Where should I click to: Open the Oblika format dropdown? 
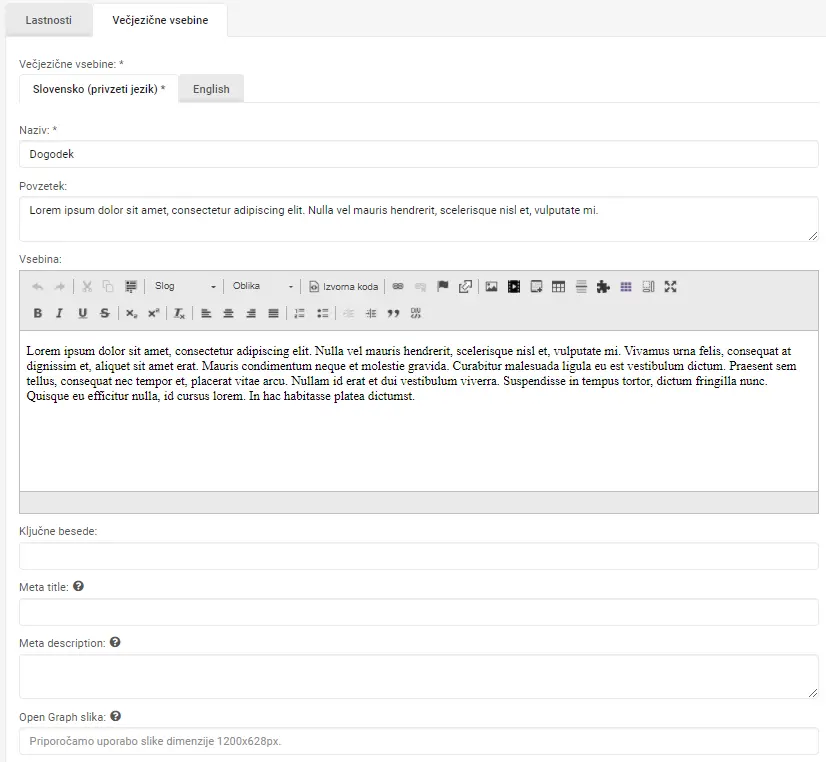262,287
